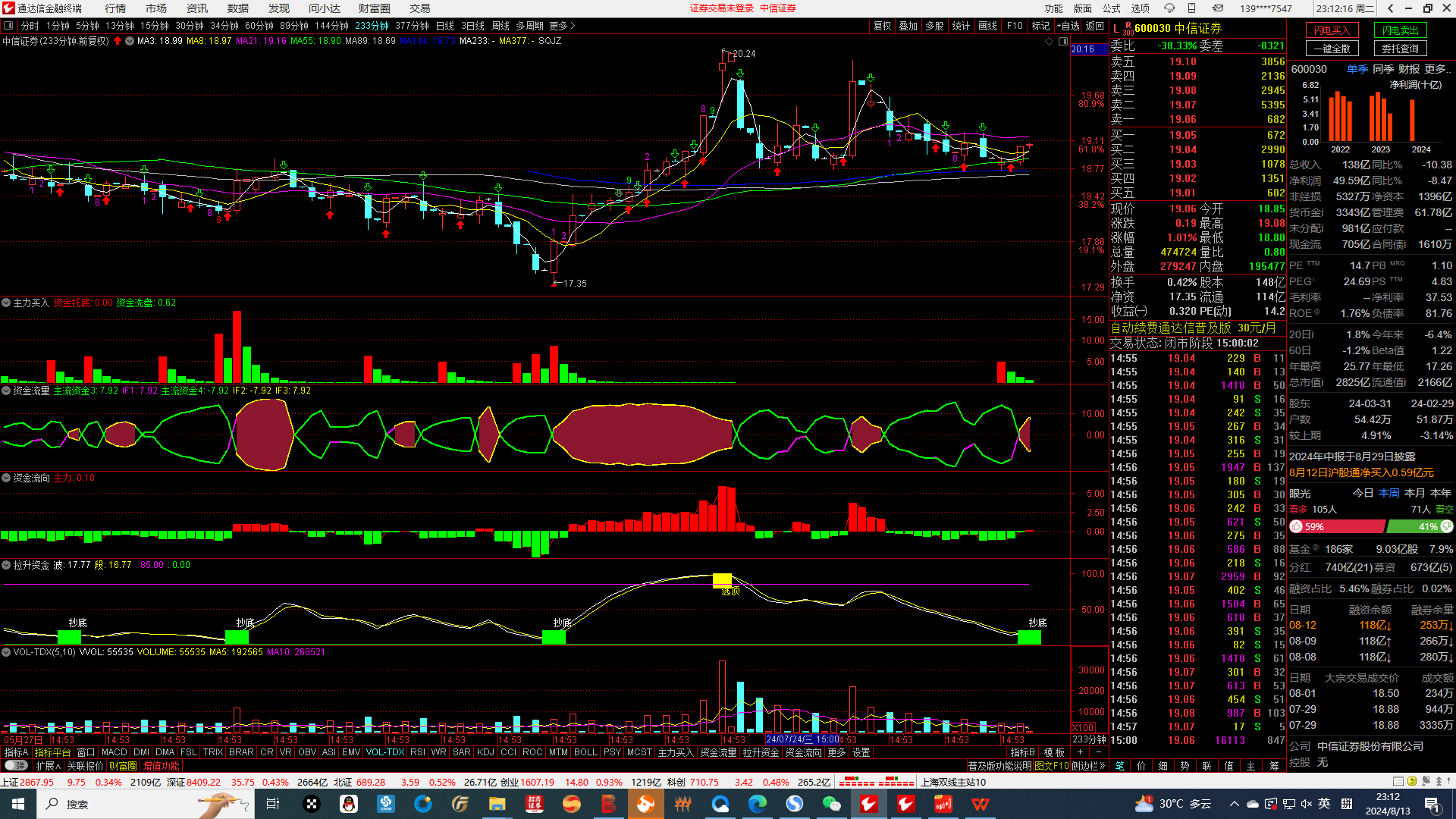The height and width of the screenshot is (819, 1456).
Task: Toggle the 关联报价 related quotes button
Action: (x=85, y=766)
